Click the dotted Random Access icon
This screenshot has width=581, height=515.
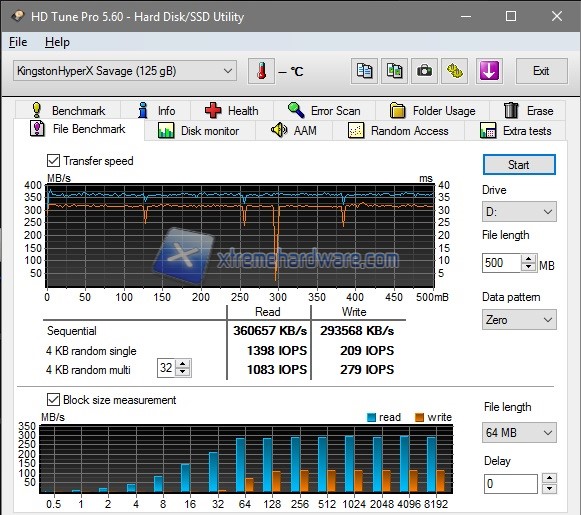[x=356, y=130]
